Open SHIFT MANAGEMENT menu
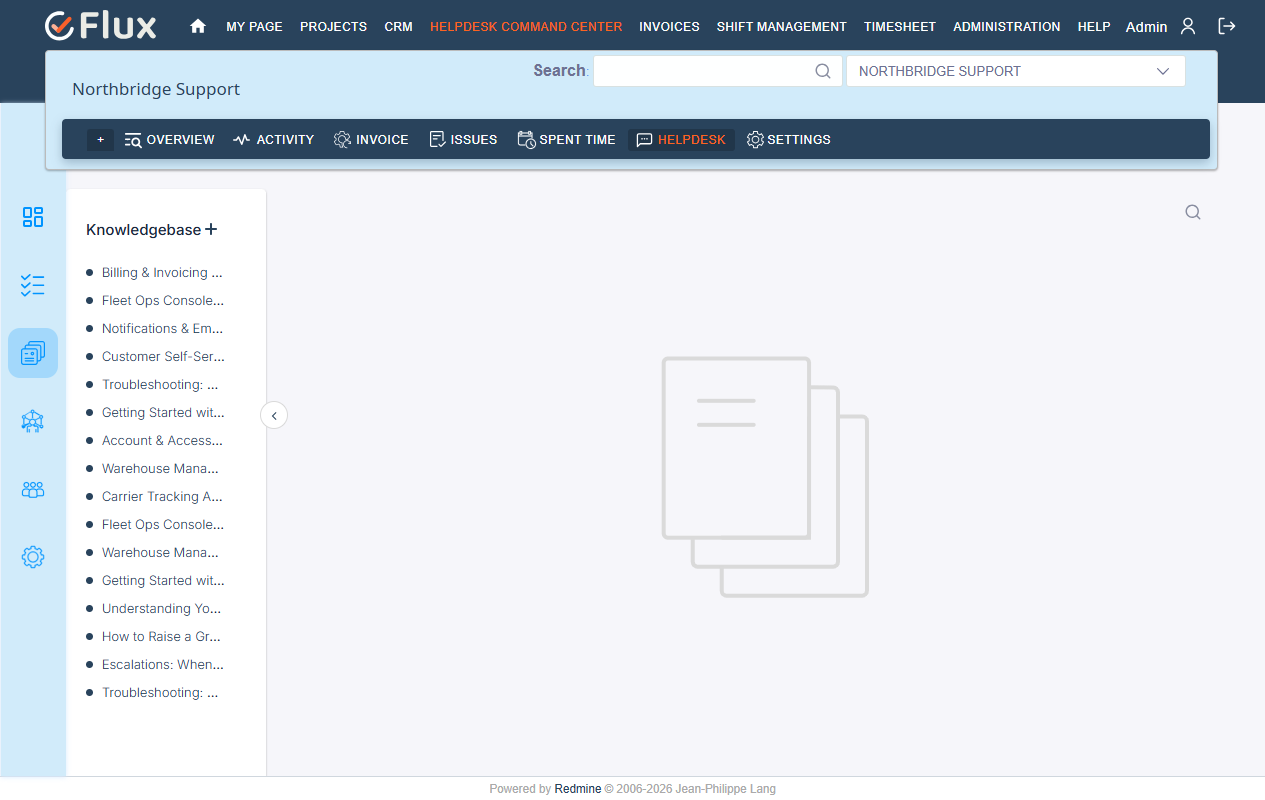1265x800 pixels. [x=782, y=27]
